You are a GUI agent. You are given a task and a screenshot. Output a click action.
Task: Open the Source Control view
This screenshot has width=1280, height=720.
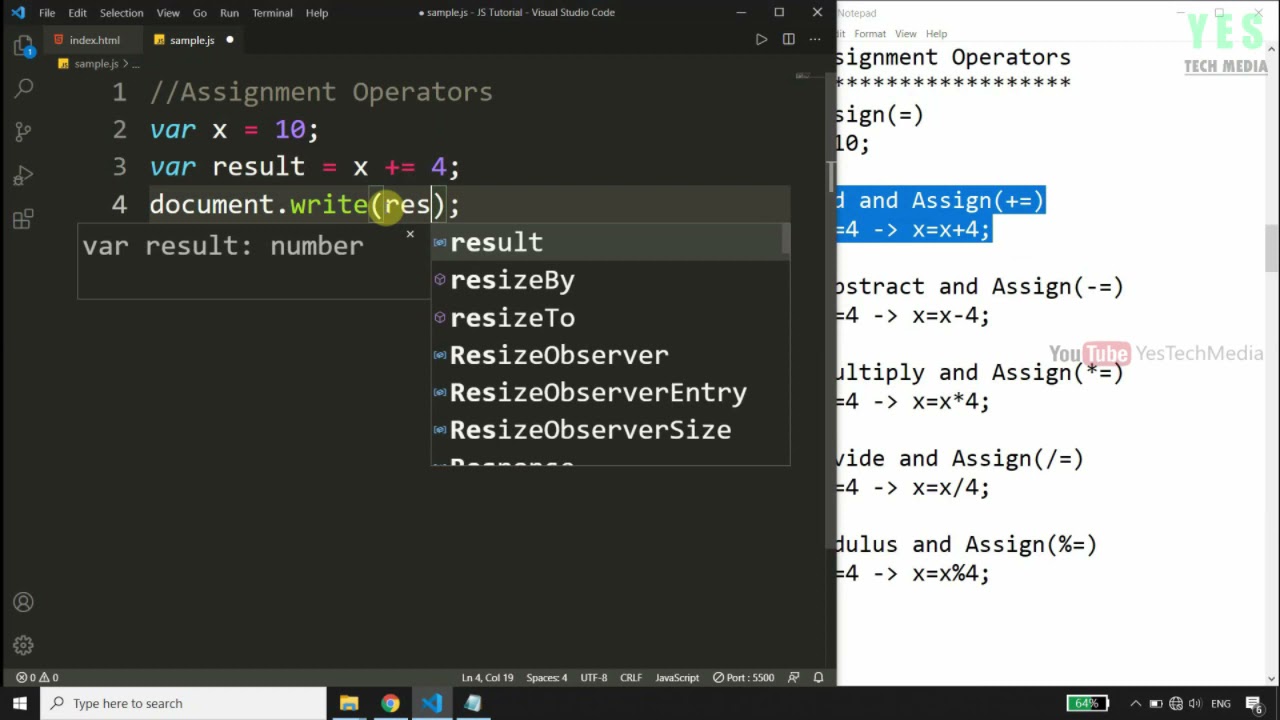pyautogui.click(x=24, y=132)
